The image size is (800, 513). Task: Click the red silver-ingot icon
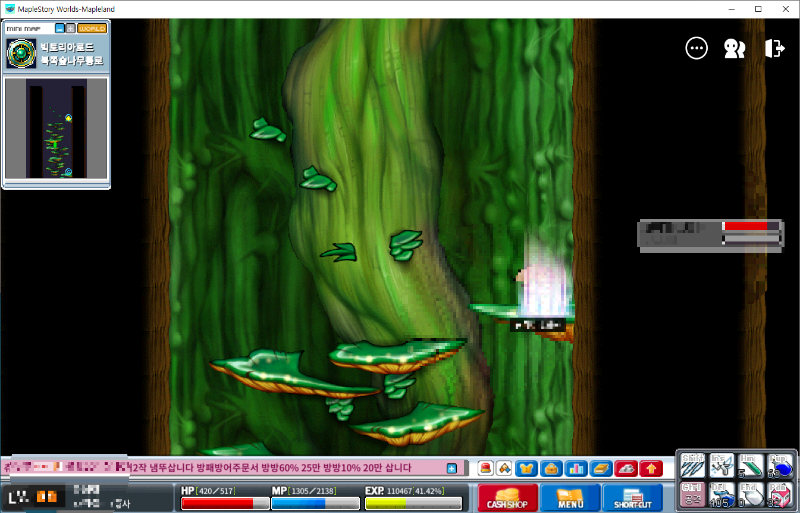(626, 468)
